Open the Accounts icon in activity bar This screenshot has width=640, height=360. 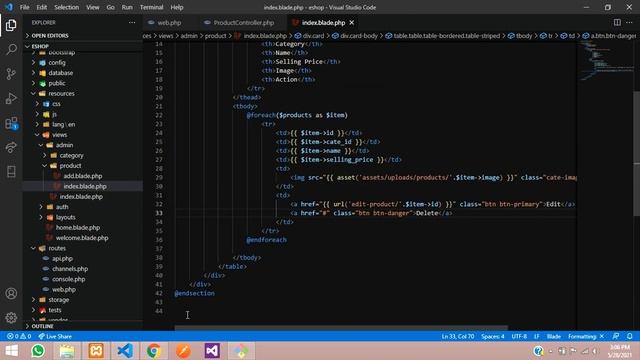[x=11, y=293]
